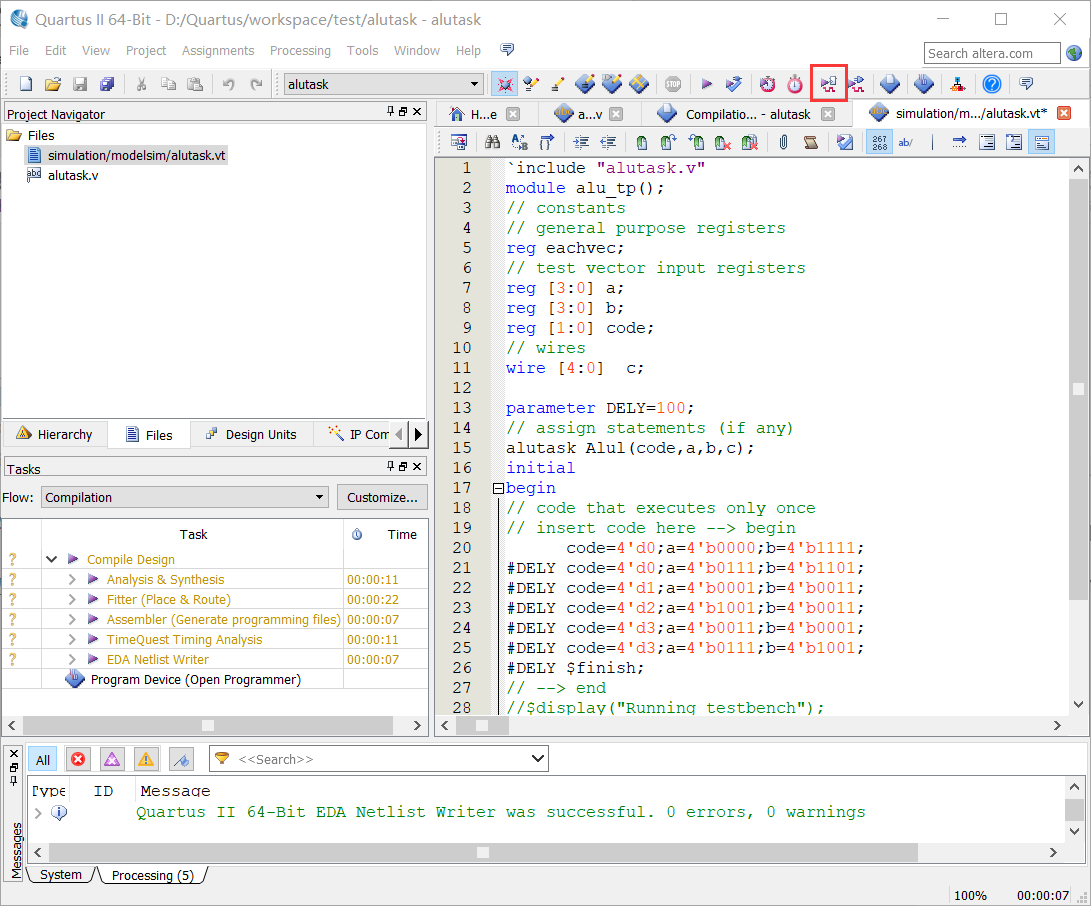Switch to the System messages tab
Image resolution: width=1091 pixels, height=906 pixels.
(61, 875)
